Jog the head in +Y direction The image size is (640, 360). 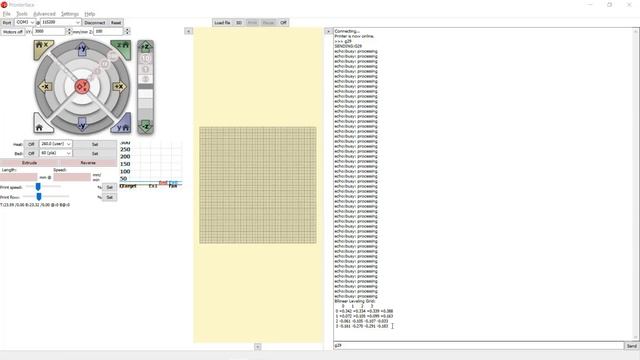coord(82,48)
